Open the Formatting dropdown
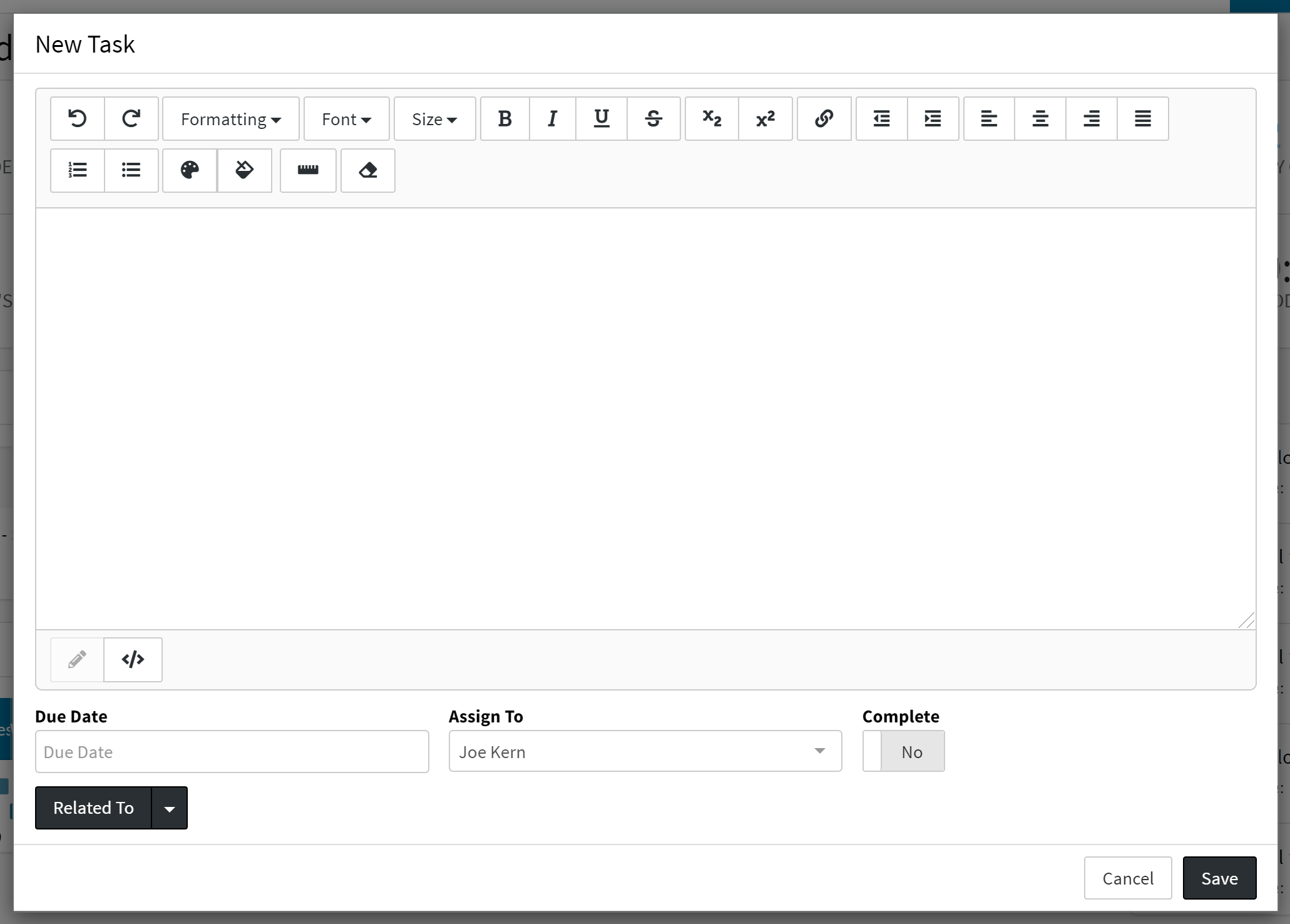Viewport: 1290px width, 924px height. (x=231, y=119)
